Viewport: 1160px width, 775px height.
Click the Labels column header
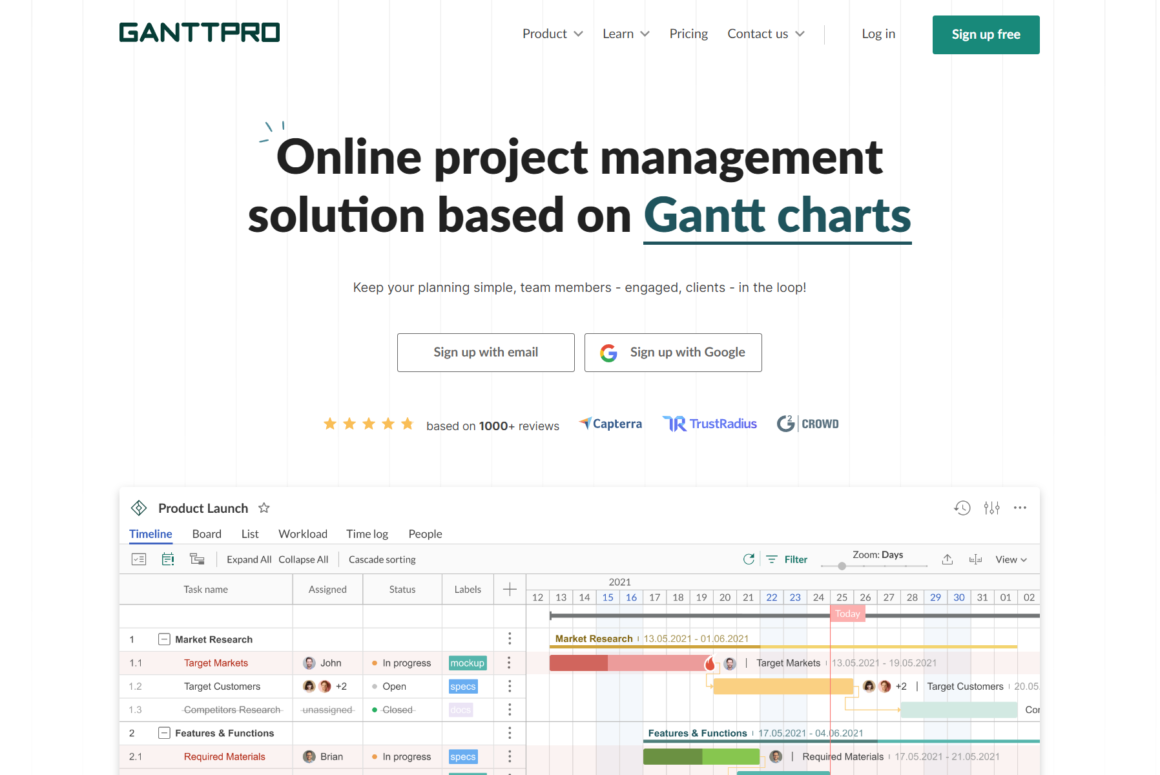point(468,589)
